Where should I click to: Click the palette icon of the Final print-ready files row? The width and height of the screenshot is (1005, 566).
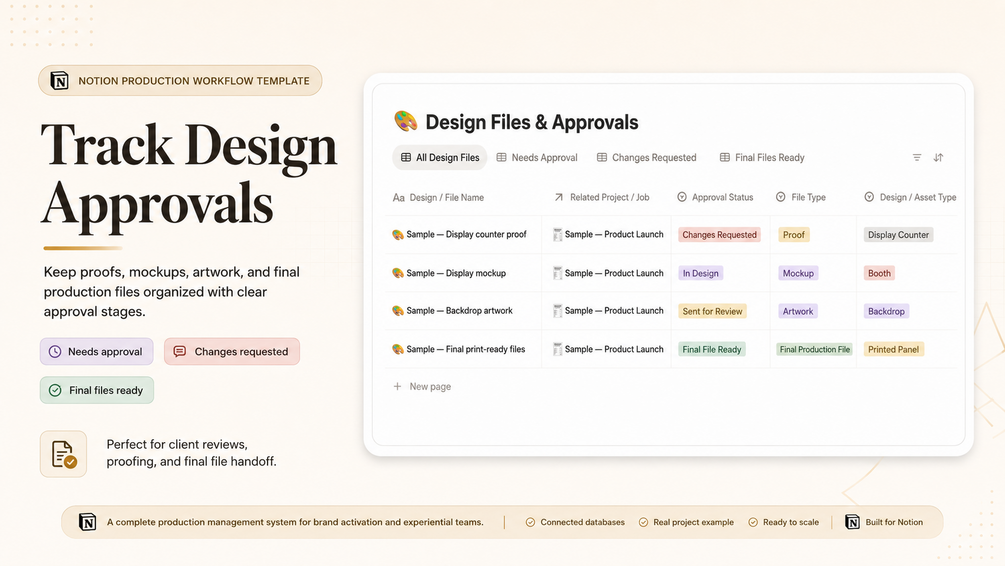click(x=398, y=349)
